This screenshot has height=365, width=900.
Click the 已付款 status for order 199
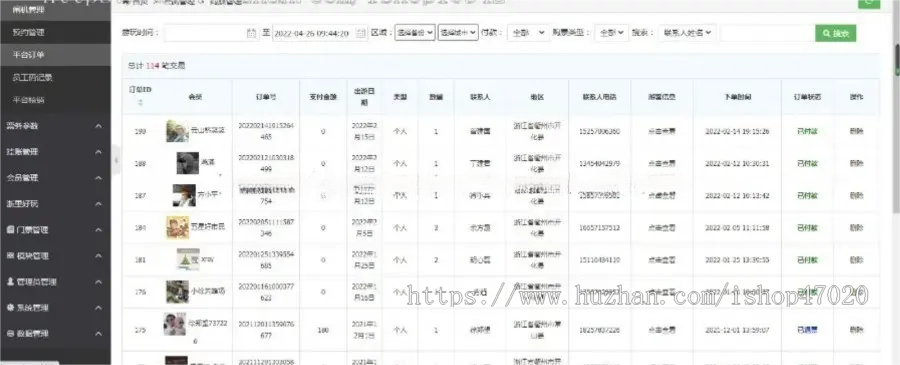click(x=807, y=131)
